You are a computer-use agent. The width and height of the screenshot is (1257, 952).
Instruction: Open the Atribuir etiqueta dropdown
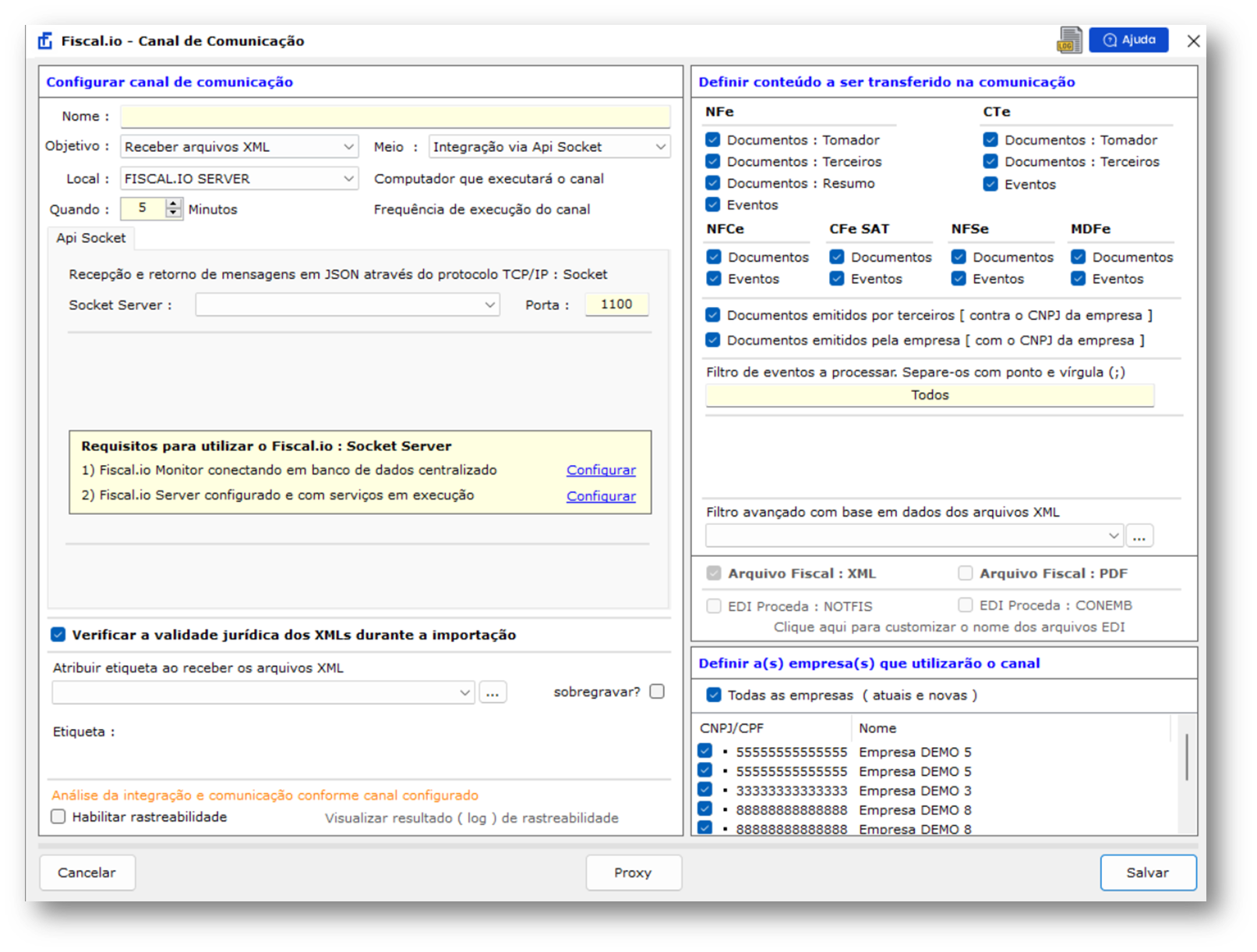263,692
